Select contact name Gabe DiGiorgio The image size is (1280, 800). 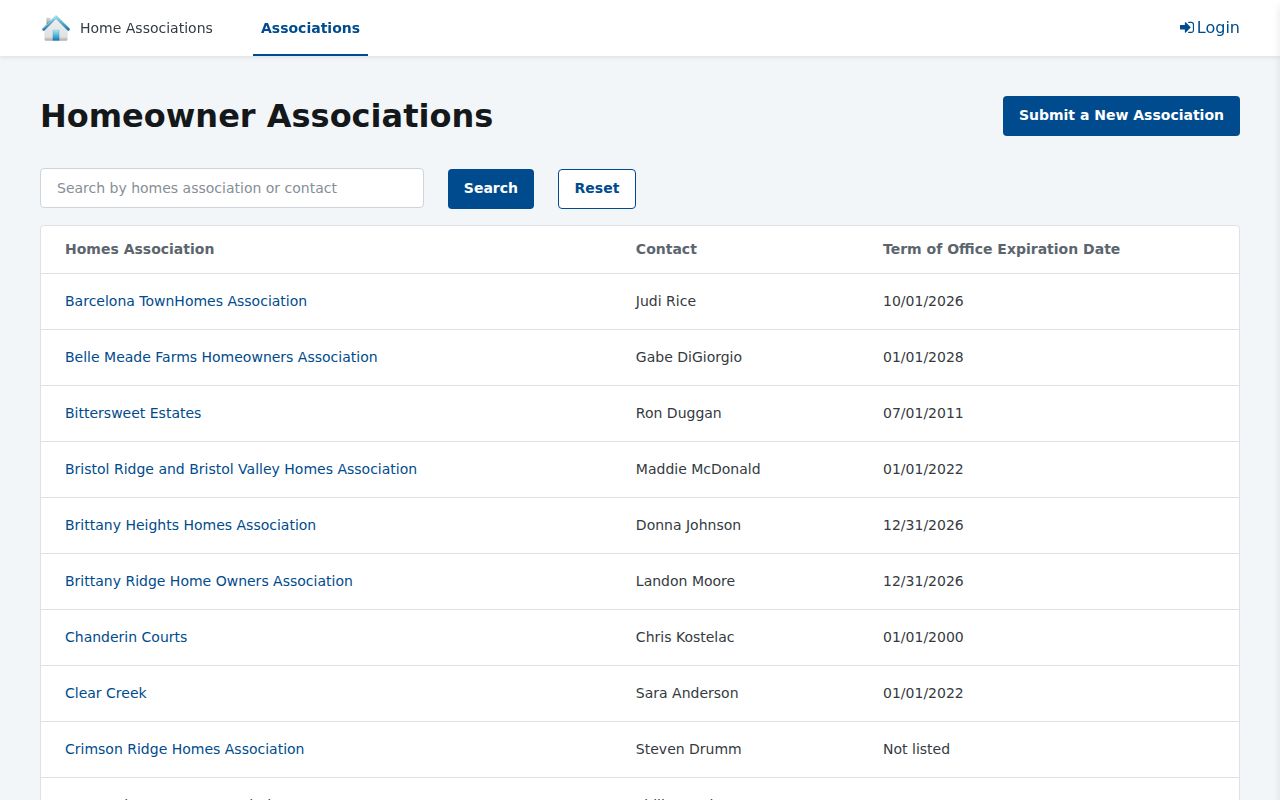pyautogui.click(x=689, y=357)
